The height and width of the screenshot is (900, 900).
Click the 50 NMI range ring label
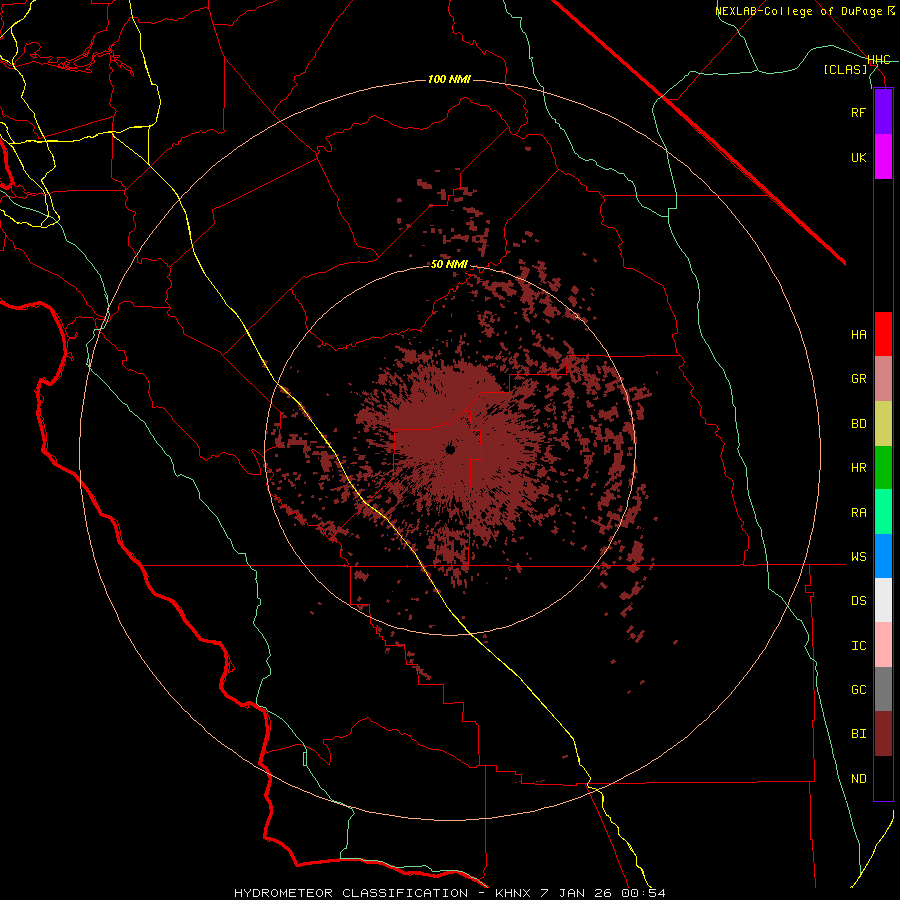tap(449, 265)
